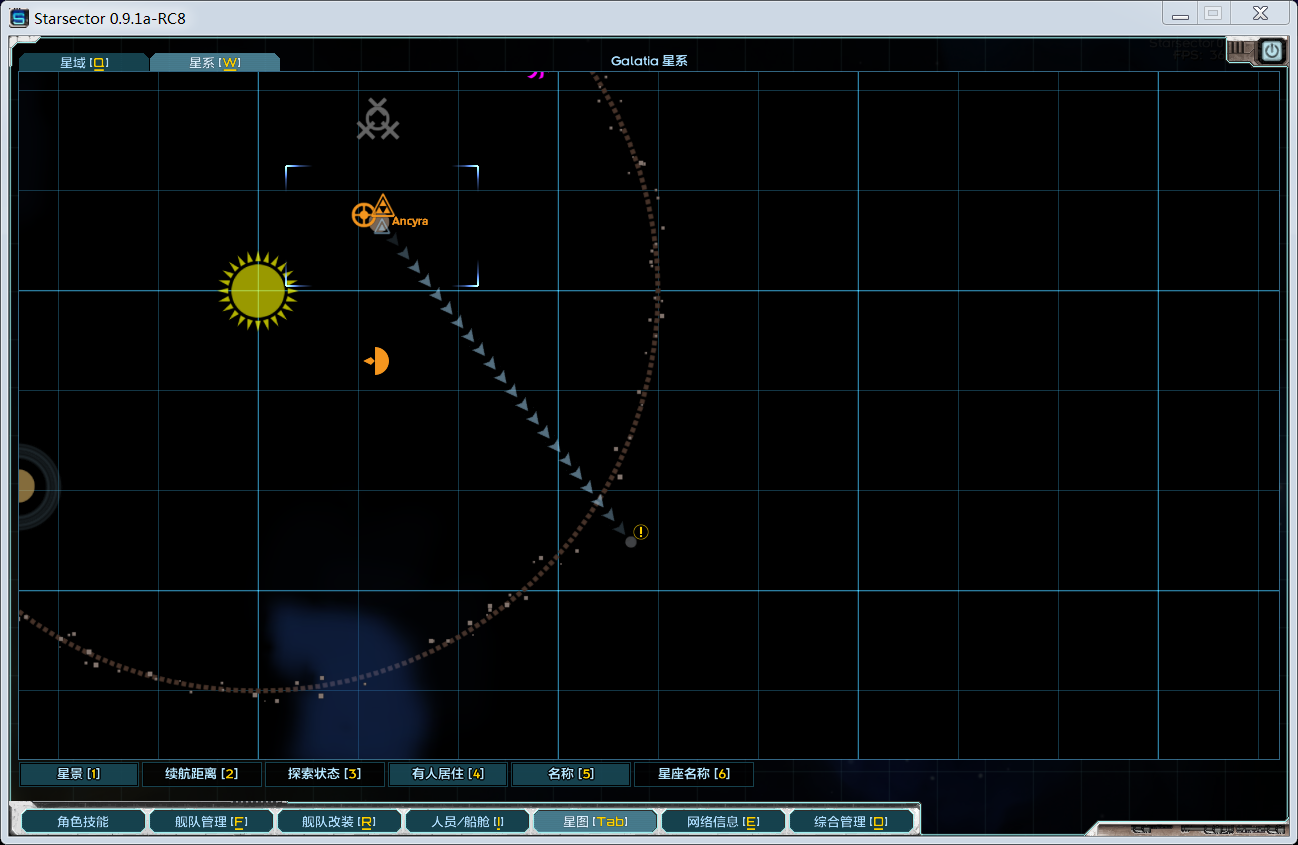Click the orange half-circle station icon
This screenshot has height=845, width=1298.
click(377, 361)
